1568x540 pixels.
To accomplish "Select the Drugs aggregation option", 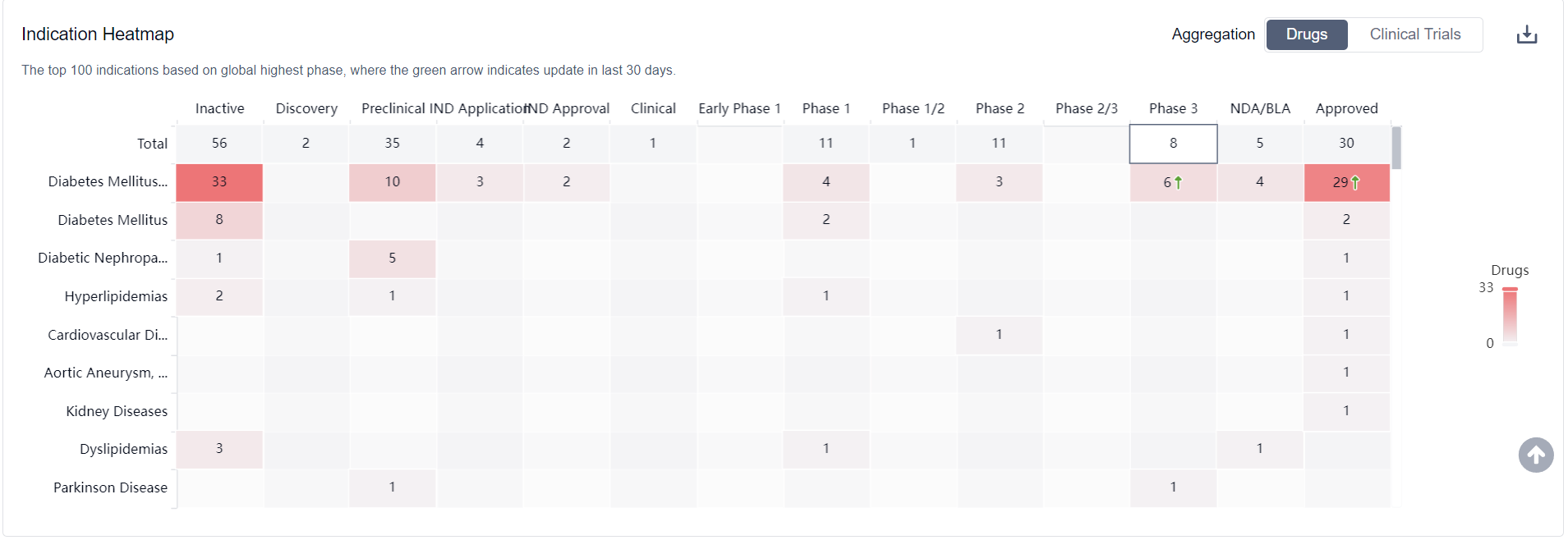I will (x=1306, y=34).
